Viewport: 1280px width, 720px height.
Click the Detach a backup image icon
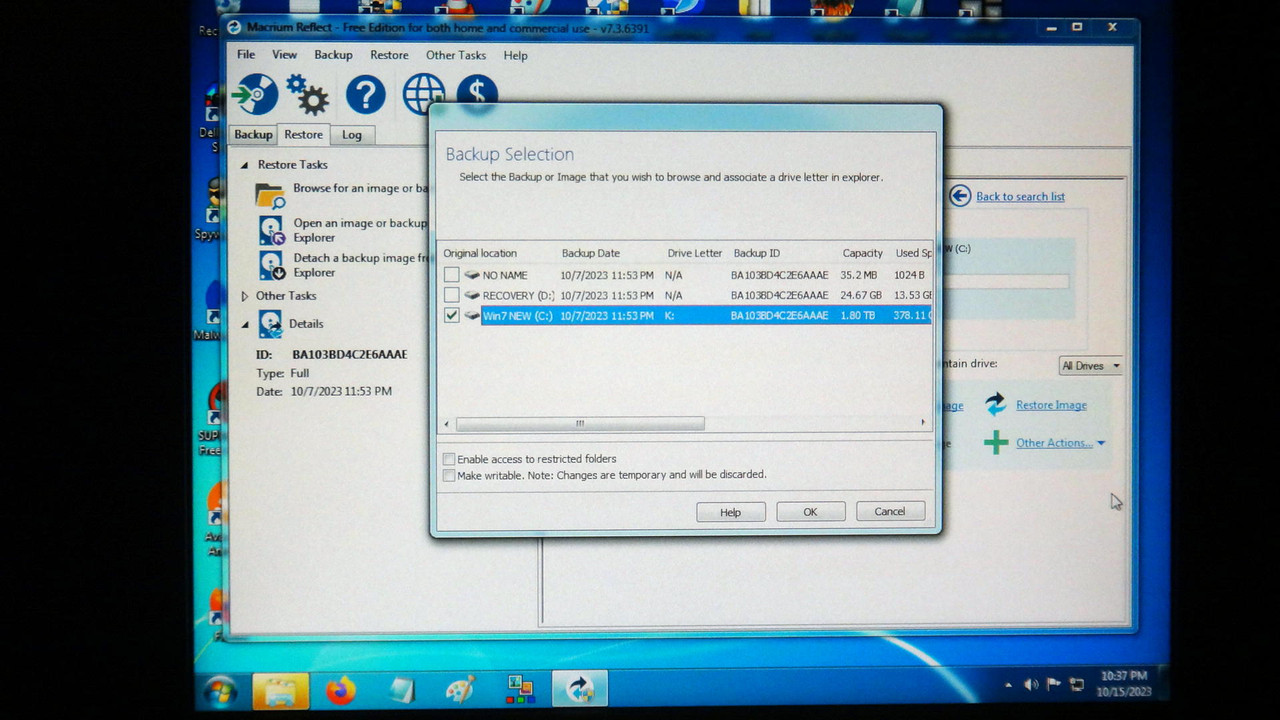272,265
